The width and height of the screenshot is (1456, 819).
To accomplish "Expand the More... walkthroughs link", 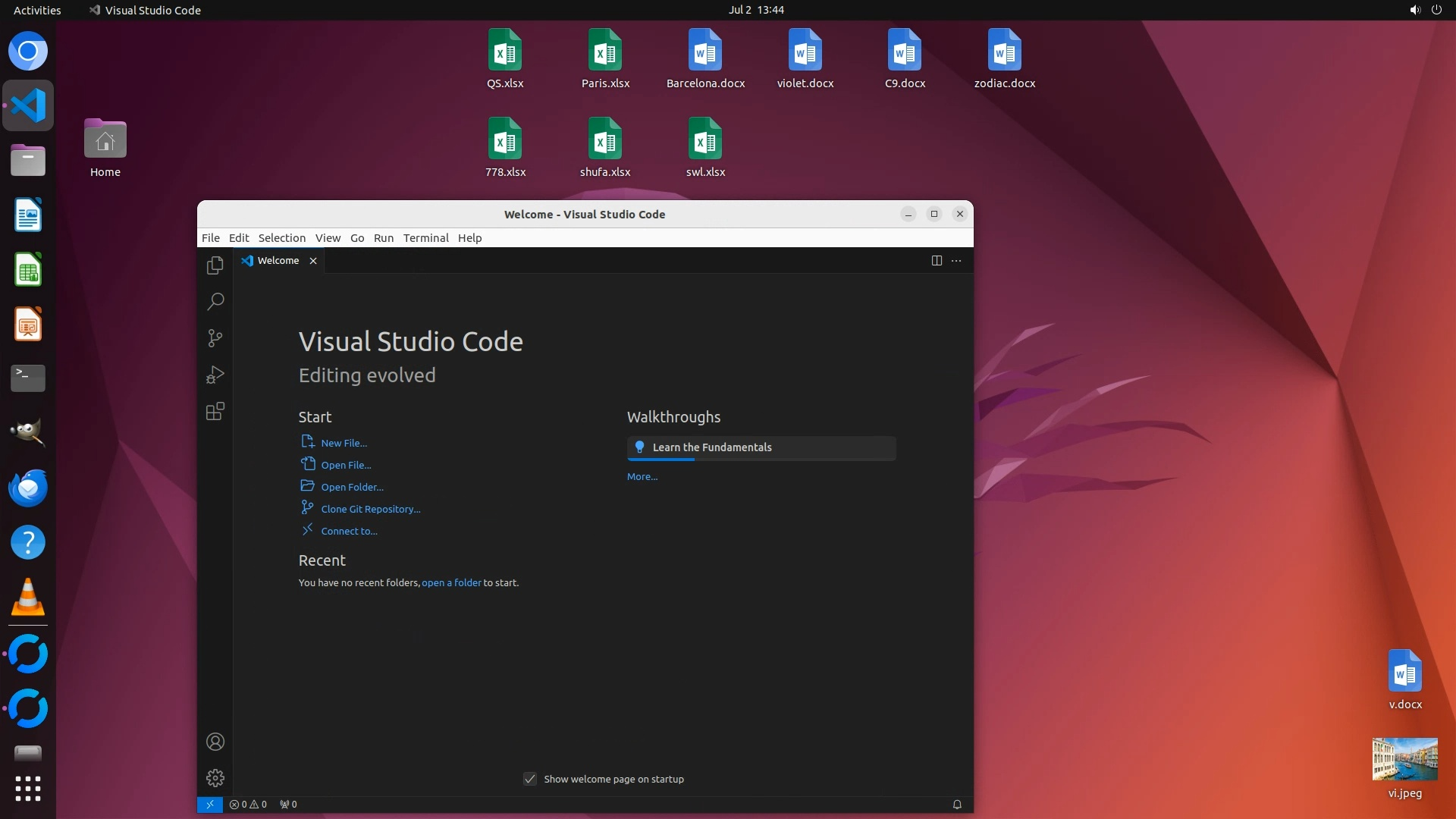I will pos(642,477).
